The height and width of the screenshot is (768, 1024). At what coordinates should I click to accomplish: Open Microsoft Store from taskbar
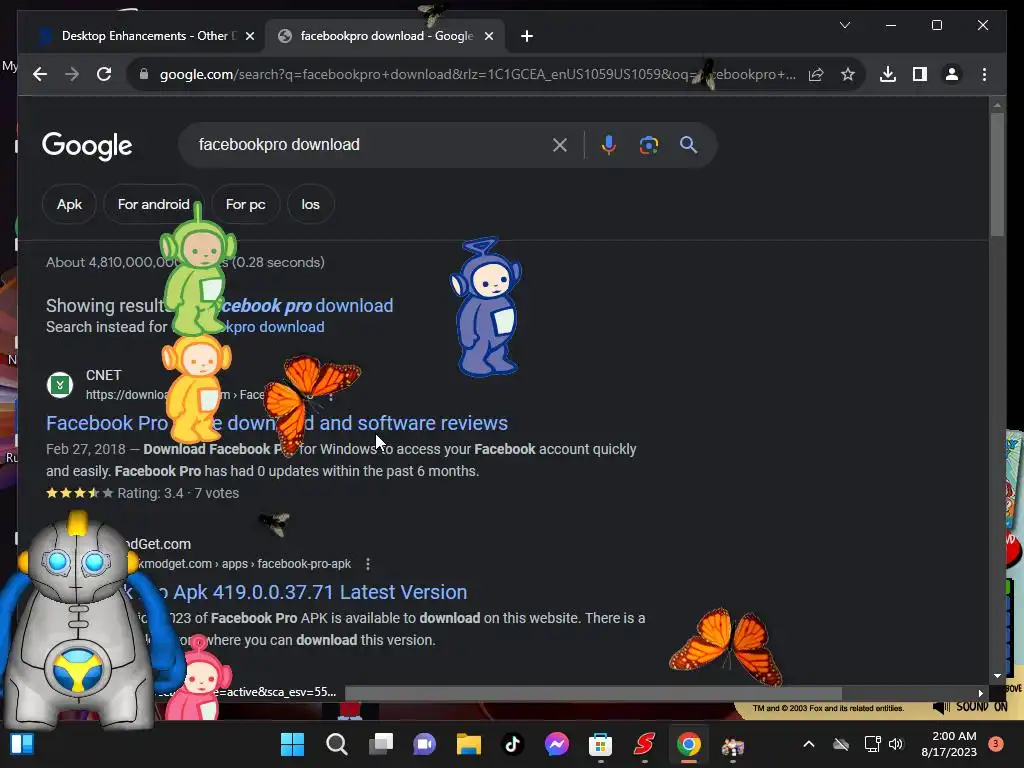(x=600, y=744)
